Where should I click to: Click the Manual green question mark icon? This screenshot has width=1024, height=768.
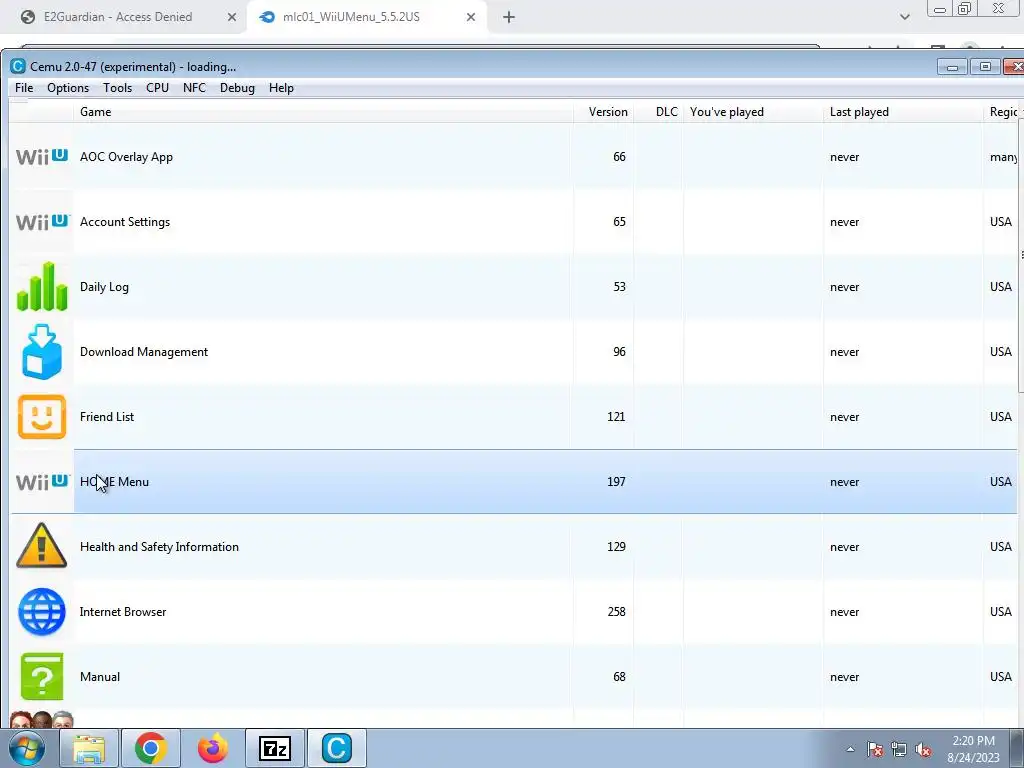tap(42, 677)
